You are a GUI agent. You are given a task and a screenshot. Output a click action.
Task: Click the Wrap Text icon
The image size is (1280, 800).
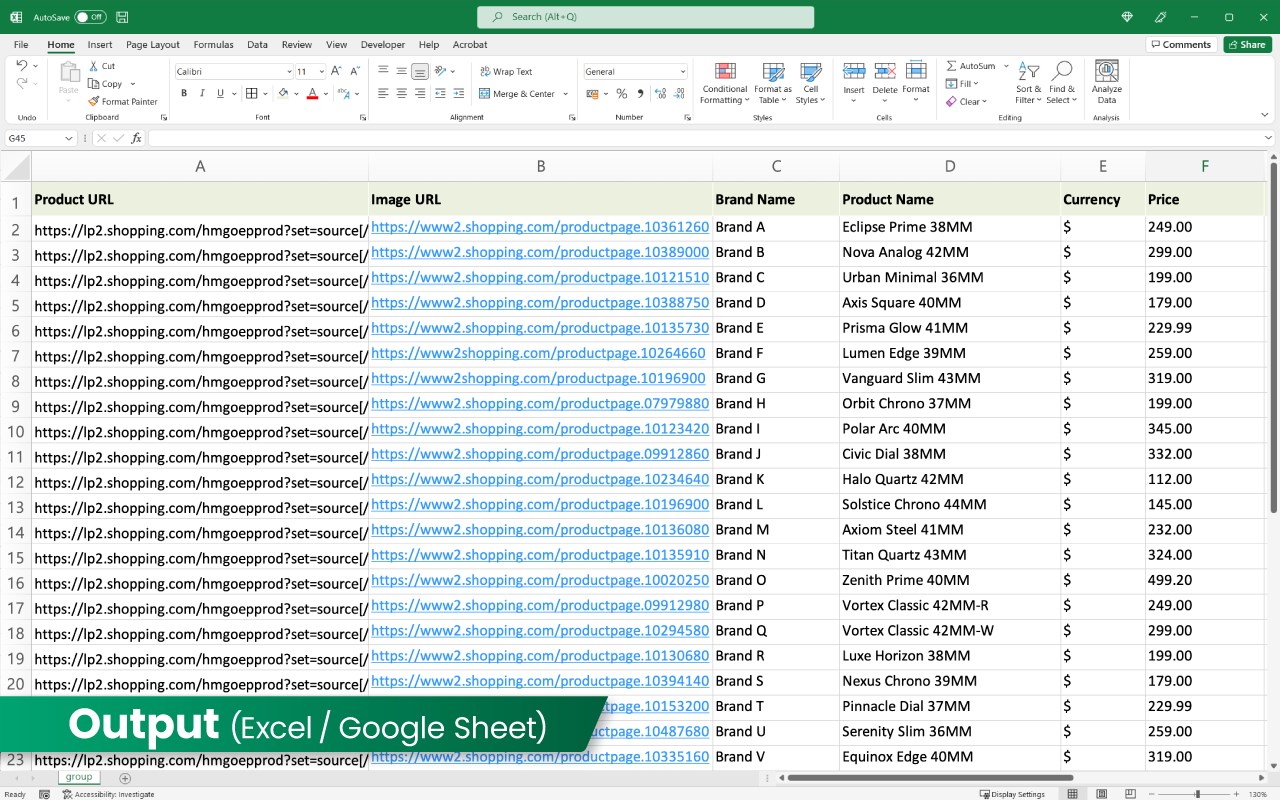click(485, 72)
